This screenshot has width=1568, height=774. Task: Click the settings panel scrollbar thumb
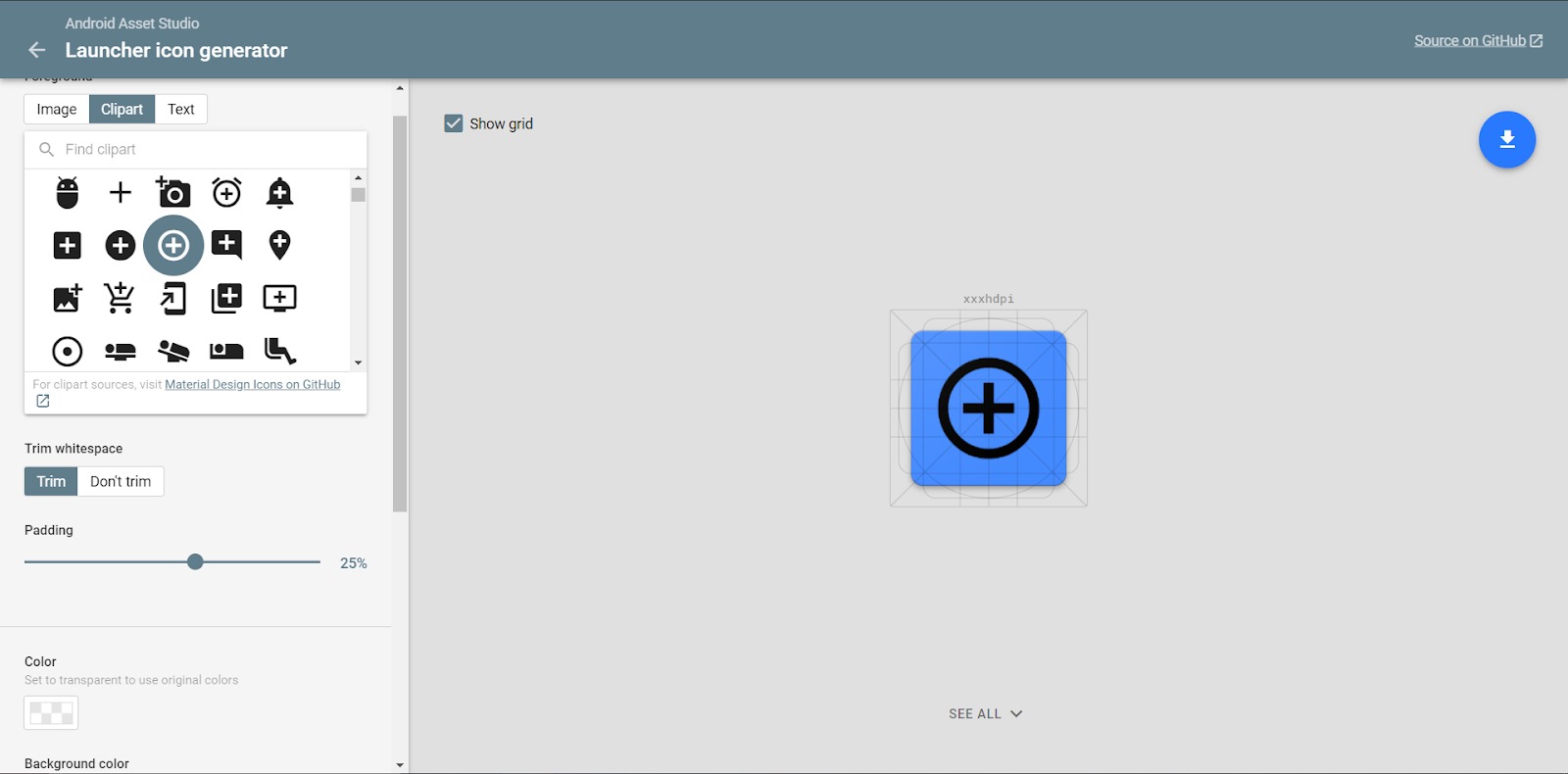[400, 314]
